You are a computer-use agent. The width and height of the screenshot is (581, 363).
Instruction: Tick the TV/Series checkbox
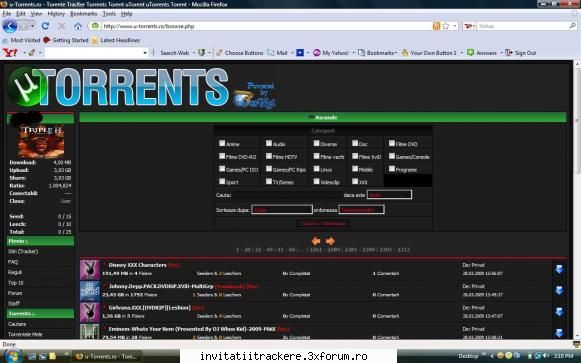tap(269, 181)
